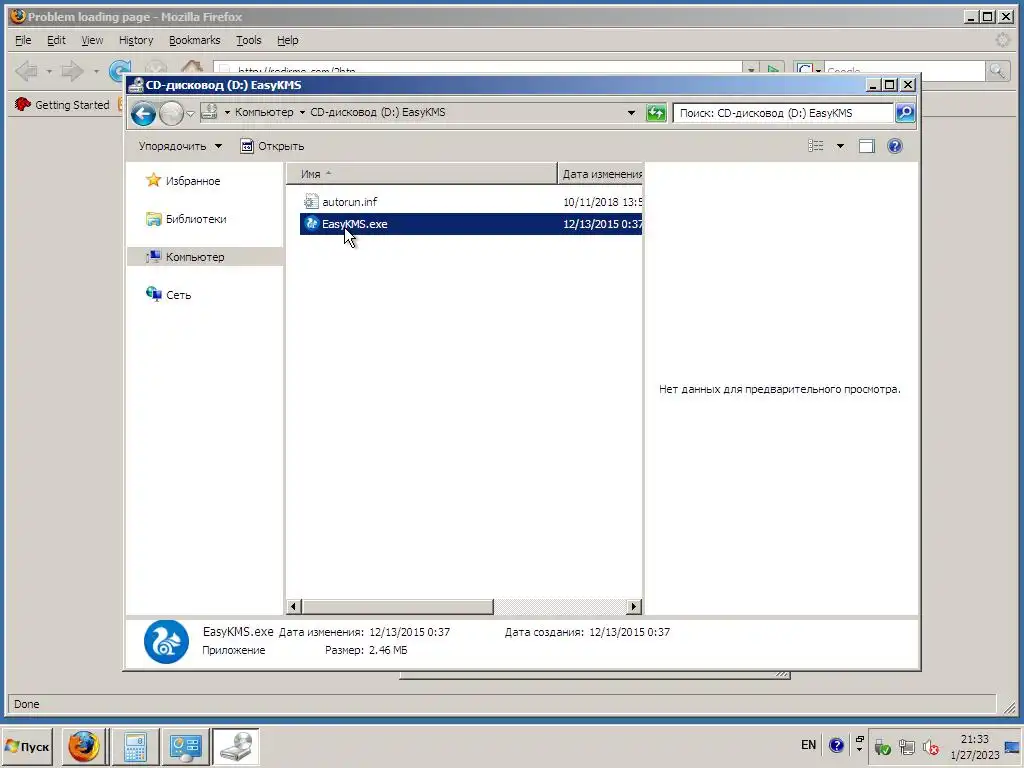
Task: Click the Дата изменения value in details pane
Action: click(x=409, y=632)
